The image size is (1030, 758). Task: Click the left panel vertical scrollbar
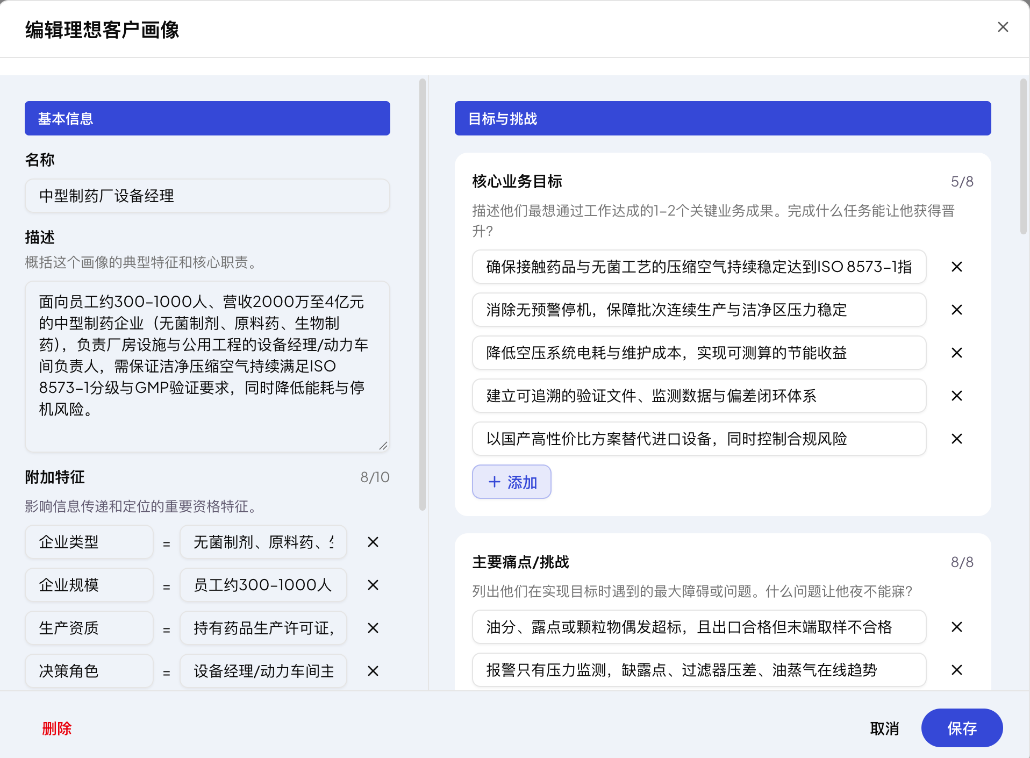tap(422, 295)
